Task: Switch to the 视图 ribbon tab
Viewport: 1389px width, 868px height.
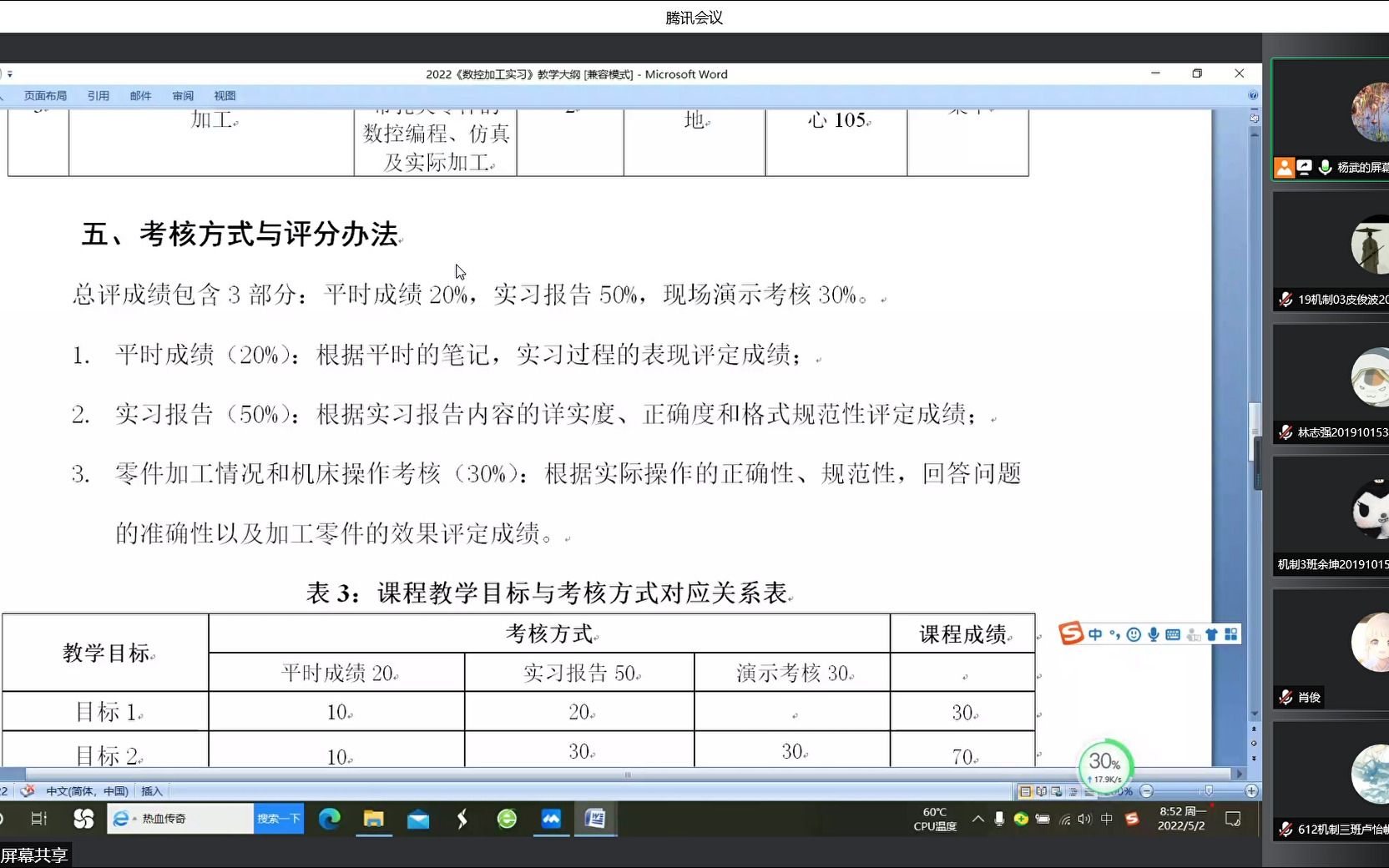Action: 225,95
